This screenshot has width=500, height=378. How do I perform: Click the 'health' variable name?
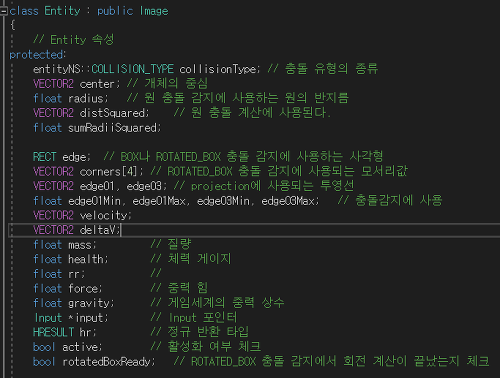(86, 259)
